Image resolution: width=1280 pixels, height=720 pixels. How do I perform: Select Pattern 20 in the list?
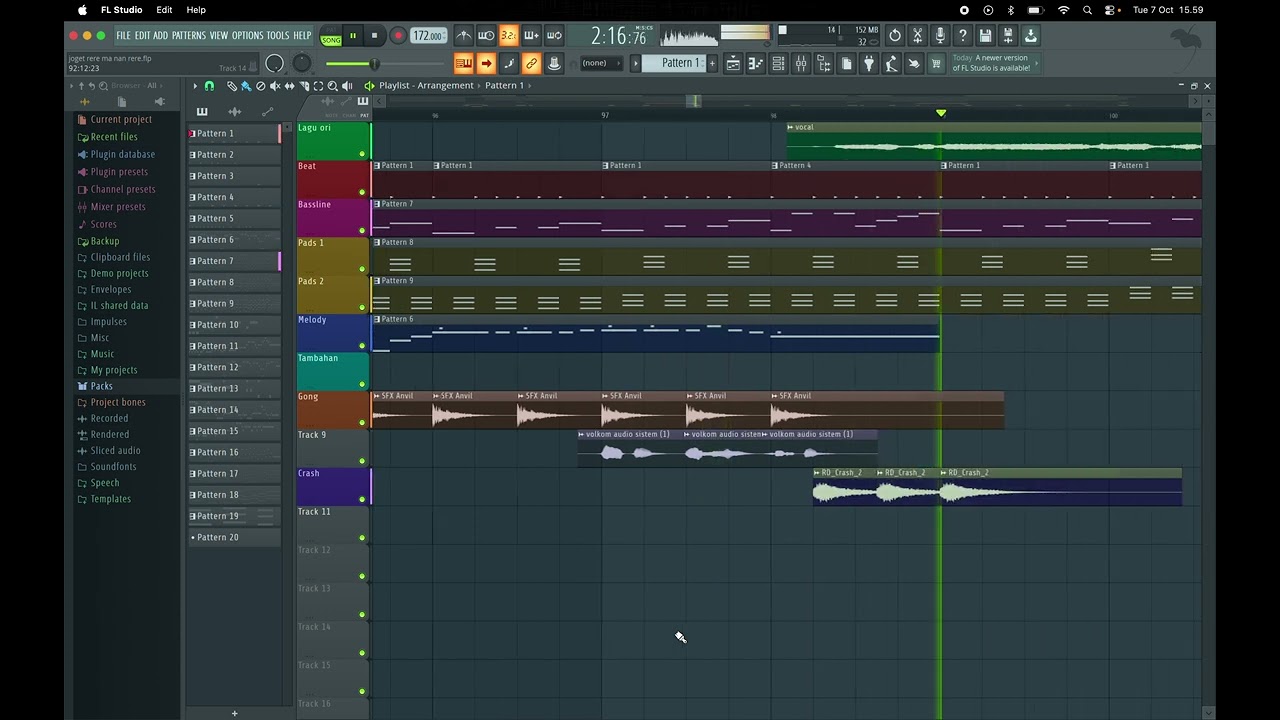234,537
